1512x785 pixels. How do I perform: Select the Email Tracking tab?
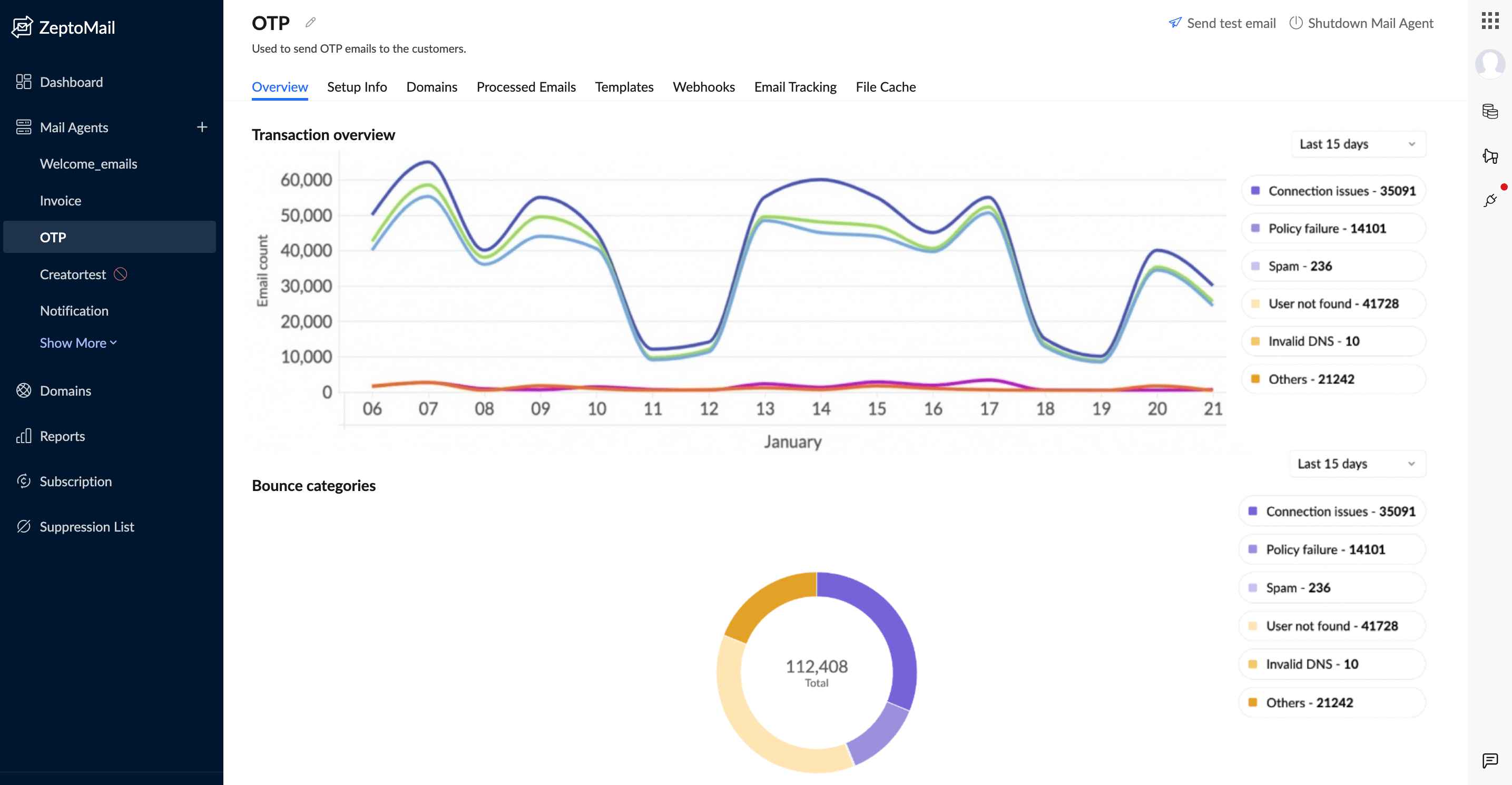(x=795, y=86)
